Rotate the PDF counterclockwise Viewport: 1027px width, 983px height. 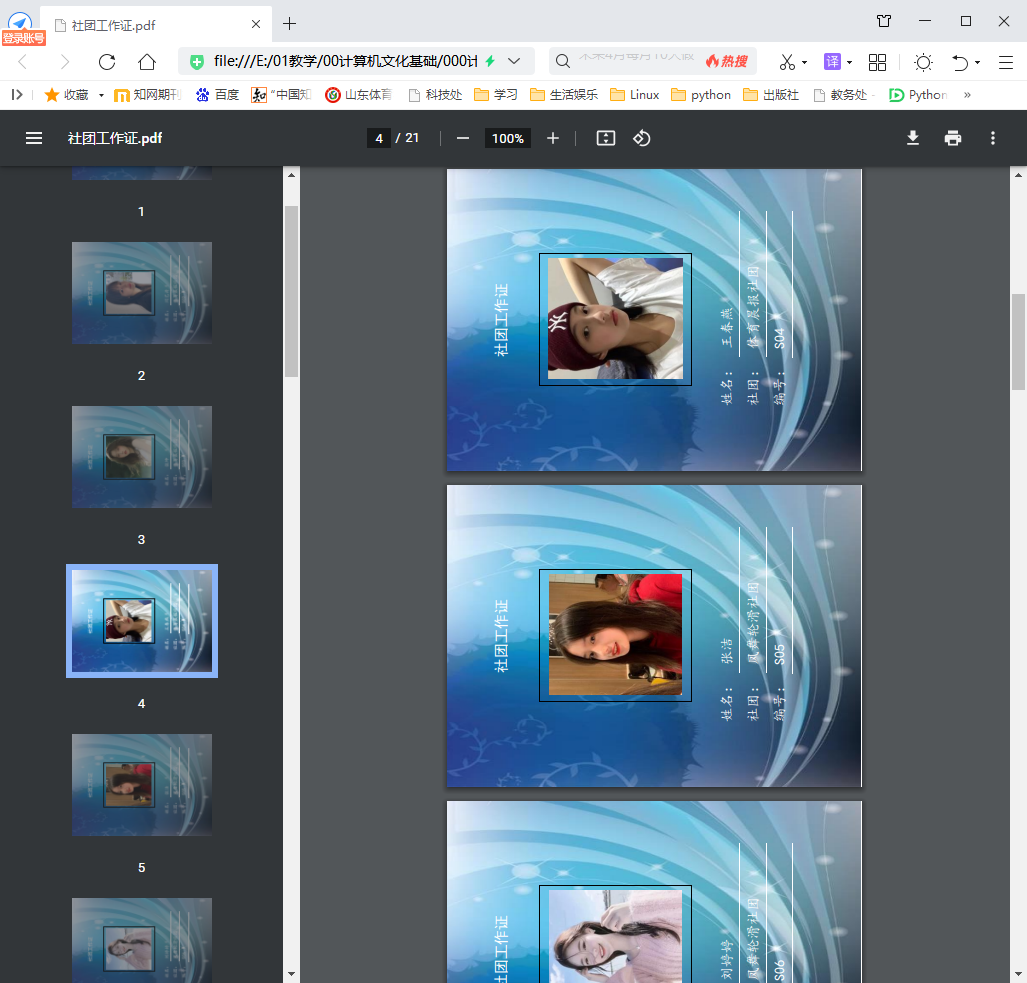click(x=642, y=138)
